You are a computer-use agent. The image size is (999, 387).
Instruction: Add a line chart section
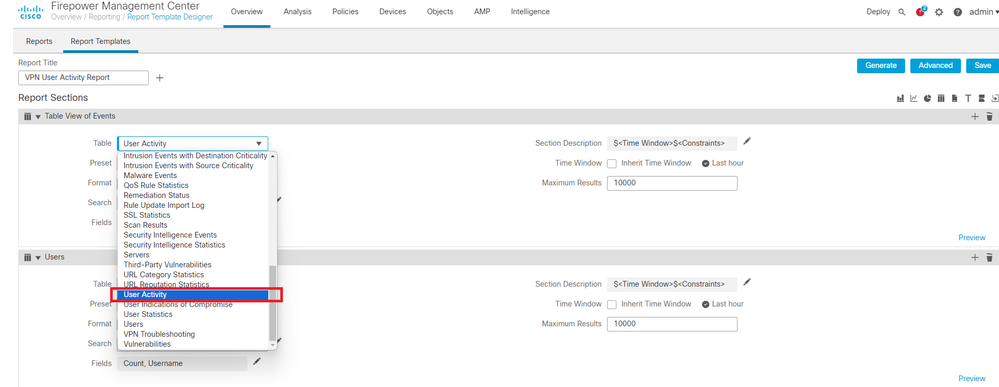[914, 99]
